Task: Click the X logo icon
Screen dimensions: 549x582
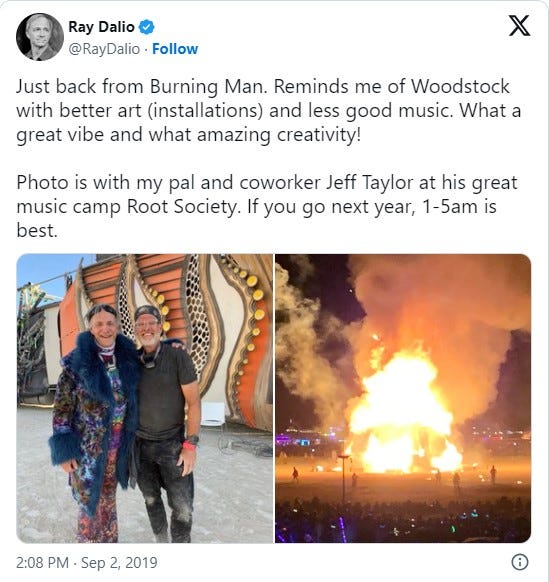Action: (x=519, y=26)
